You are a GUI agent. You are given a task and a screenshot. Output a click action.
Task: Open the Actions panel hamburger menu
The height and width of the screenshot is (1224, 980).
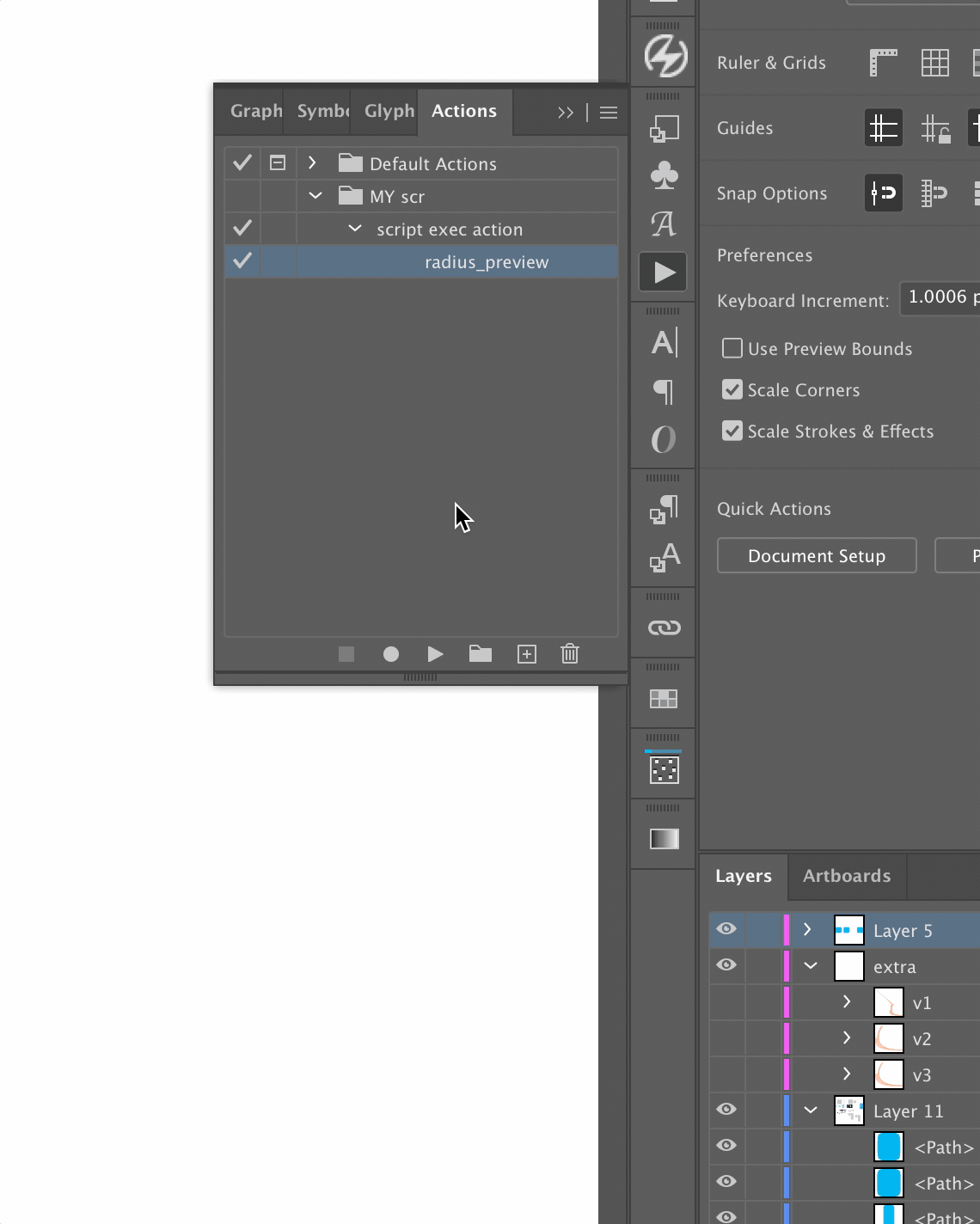click(609, 113)
